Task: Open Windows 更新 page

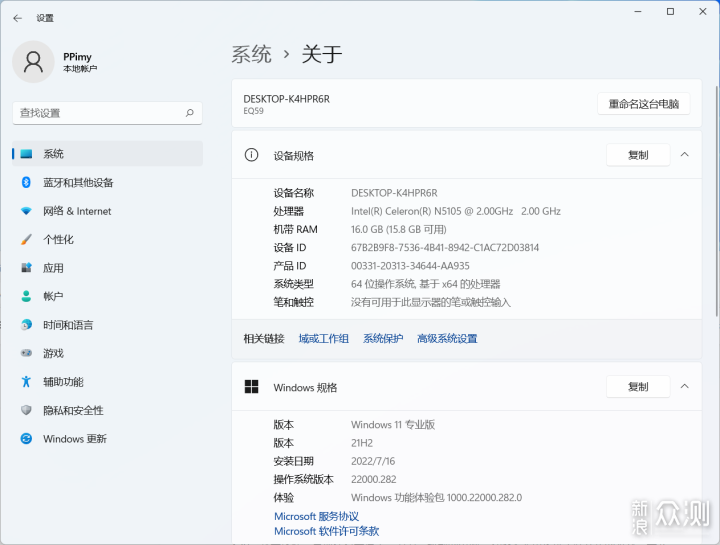Action: 107,438
